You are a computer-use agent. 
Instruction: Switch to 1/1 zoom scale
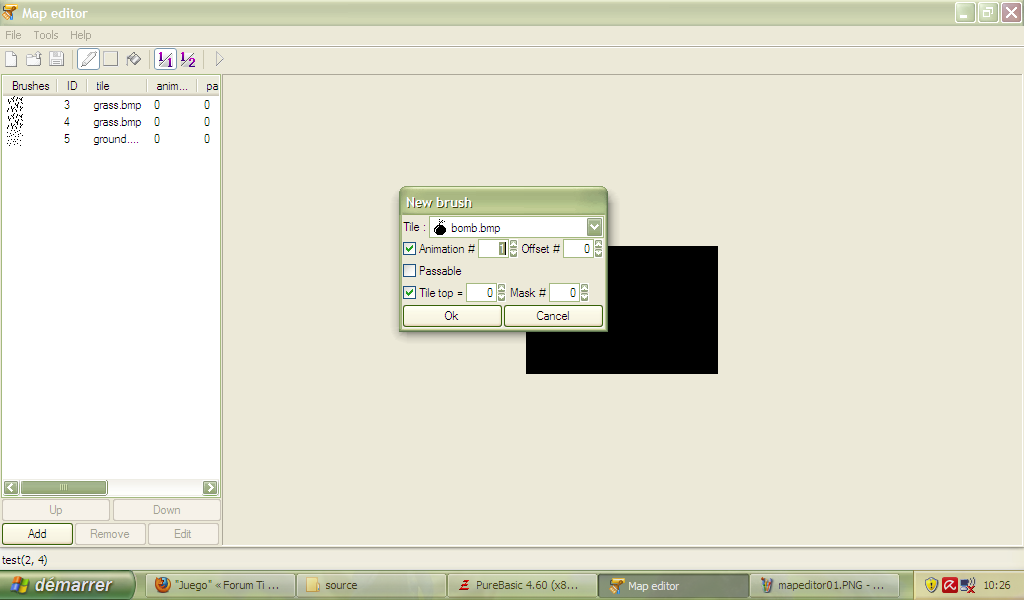165,59
